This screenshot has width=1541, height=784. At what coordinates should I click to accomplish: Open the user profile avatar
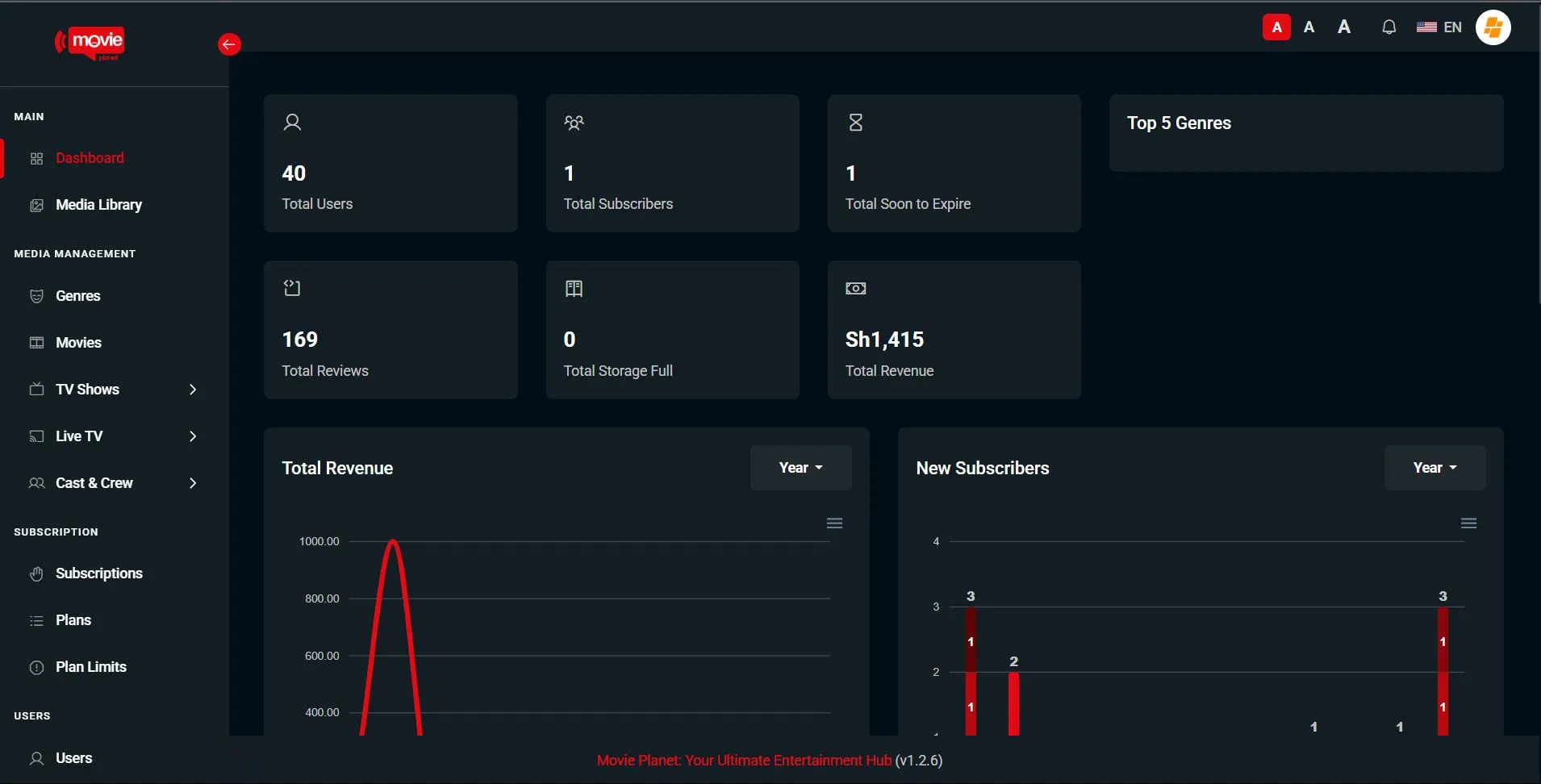(1493, 27)
